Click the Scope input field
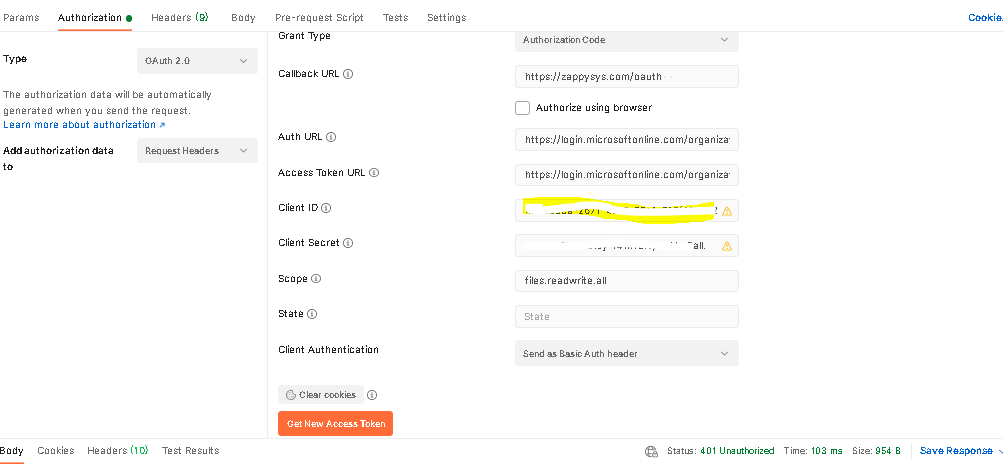This screenshot has width=1003, height=468. [x=626, y=281]
